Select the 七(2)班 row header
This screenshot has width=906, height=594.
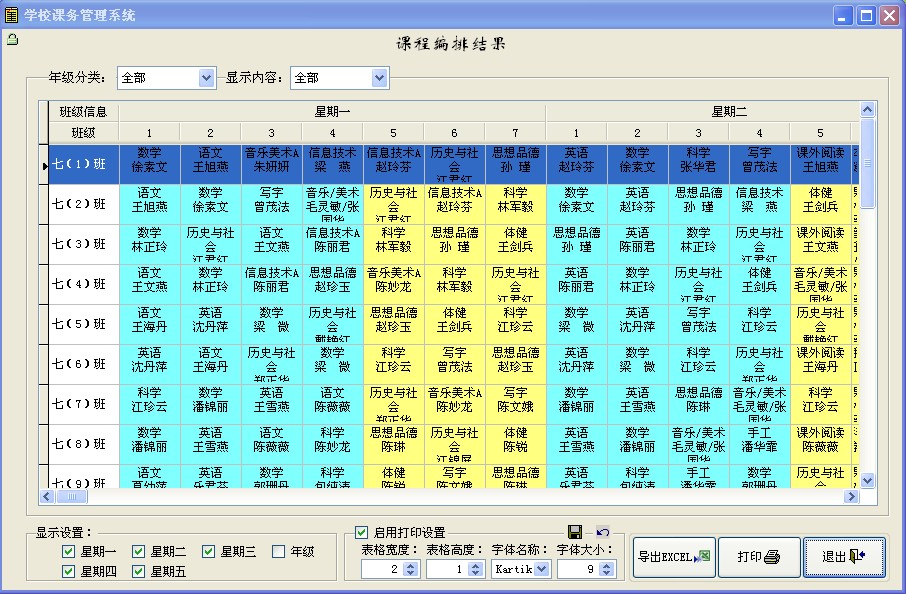point(83,204)
